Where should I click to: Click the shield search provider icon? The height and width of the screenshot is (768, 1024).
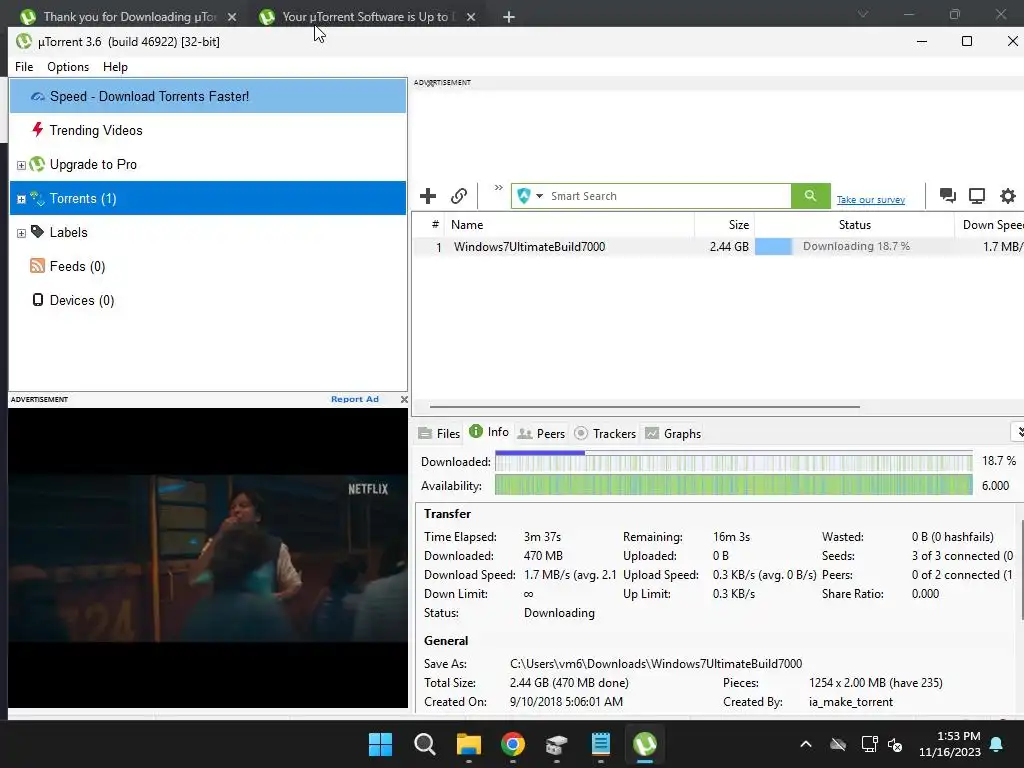(524, 196)
